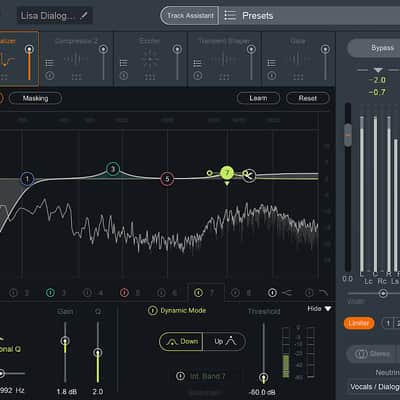Click the EQ Reset button

coord(307,98)
